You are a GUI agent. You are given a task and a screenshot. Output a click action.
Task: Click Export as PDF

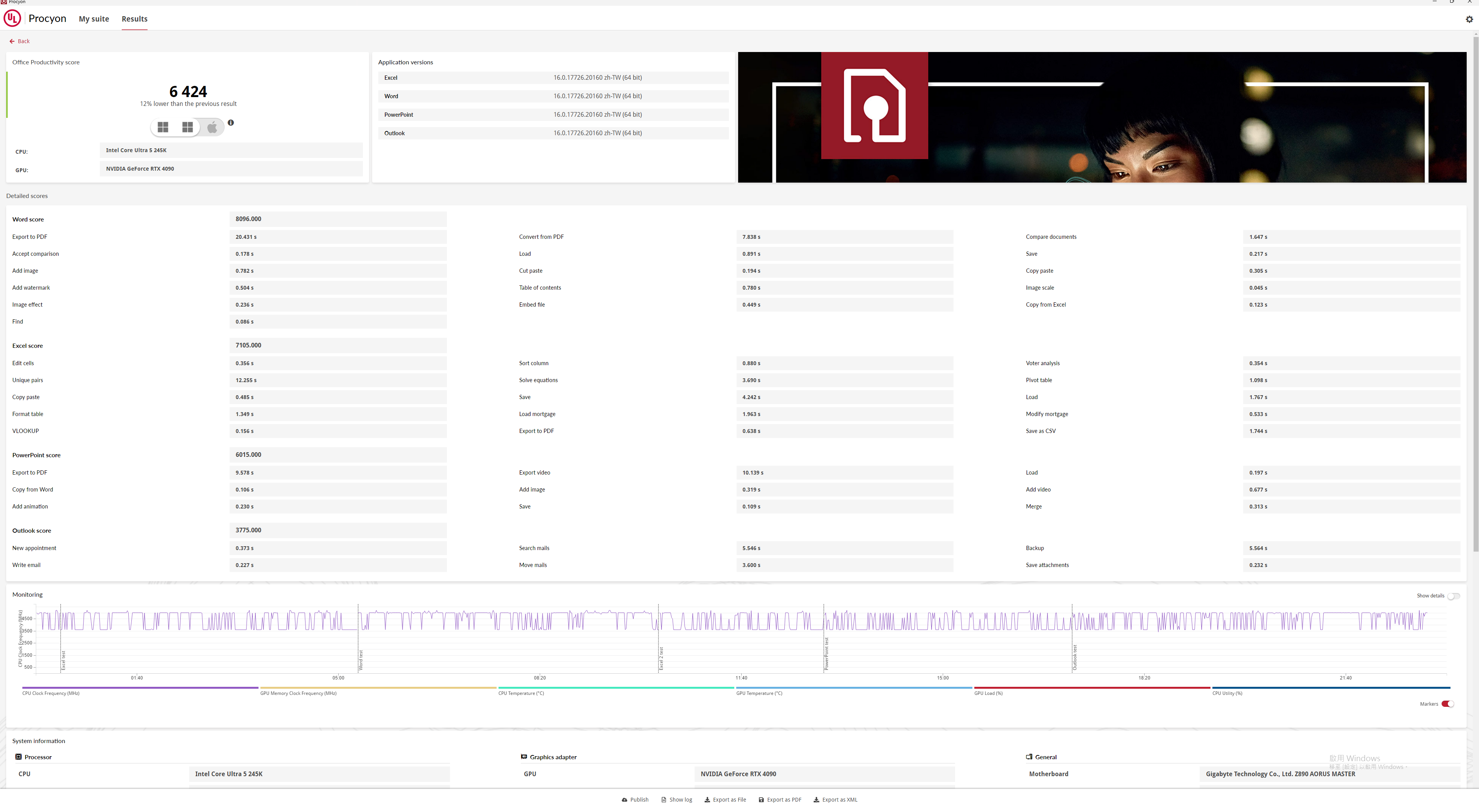tap(780, 799)
